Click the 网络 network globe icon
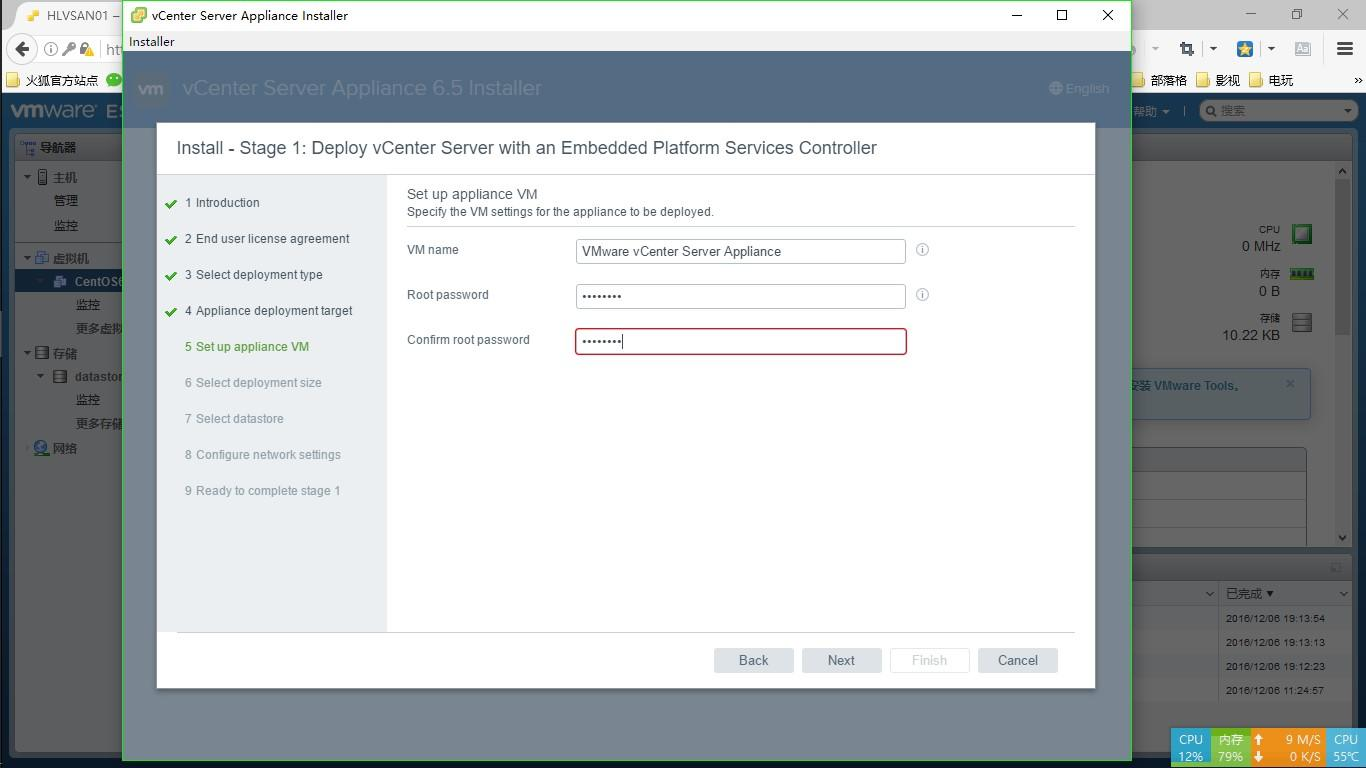Screen dimensions: 1366x768 (x=42, y=449)
